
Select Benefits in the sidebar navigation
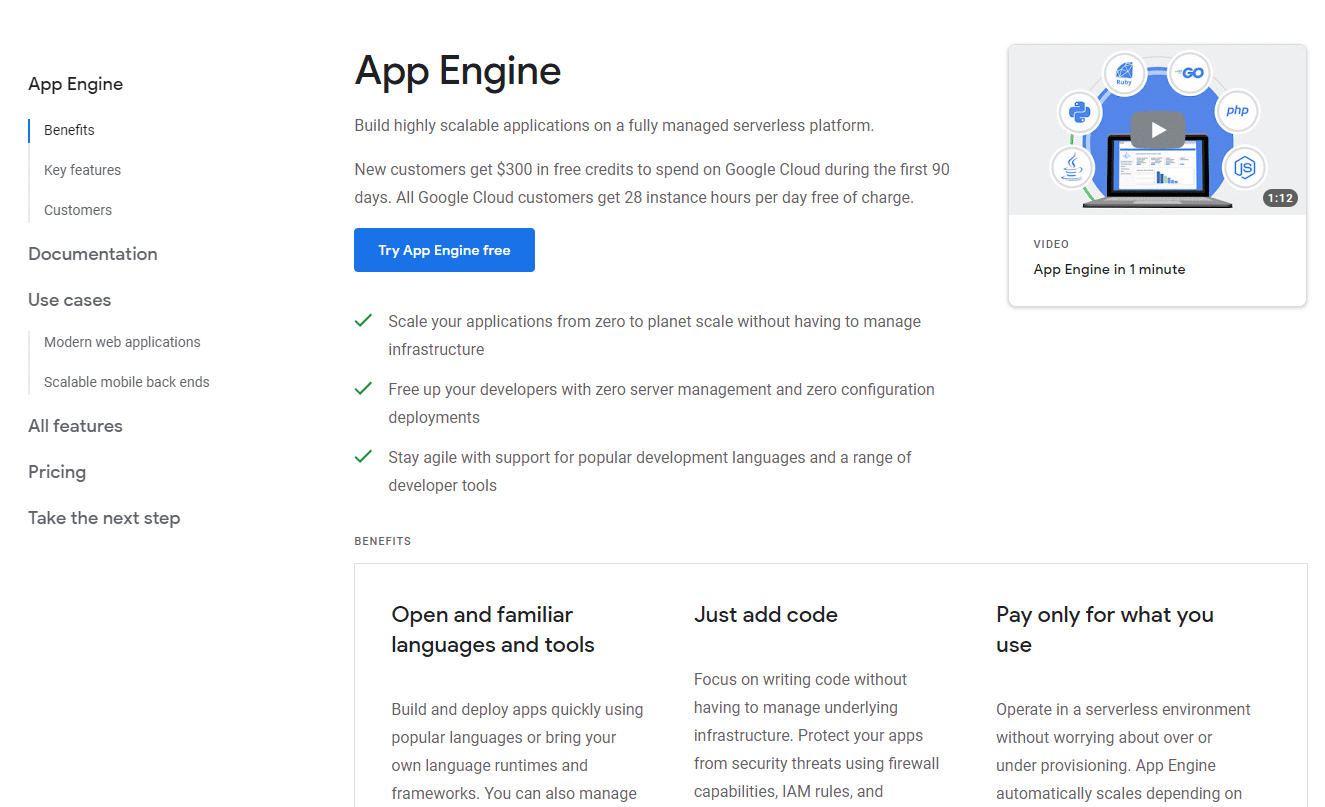(68, 129)
